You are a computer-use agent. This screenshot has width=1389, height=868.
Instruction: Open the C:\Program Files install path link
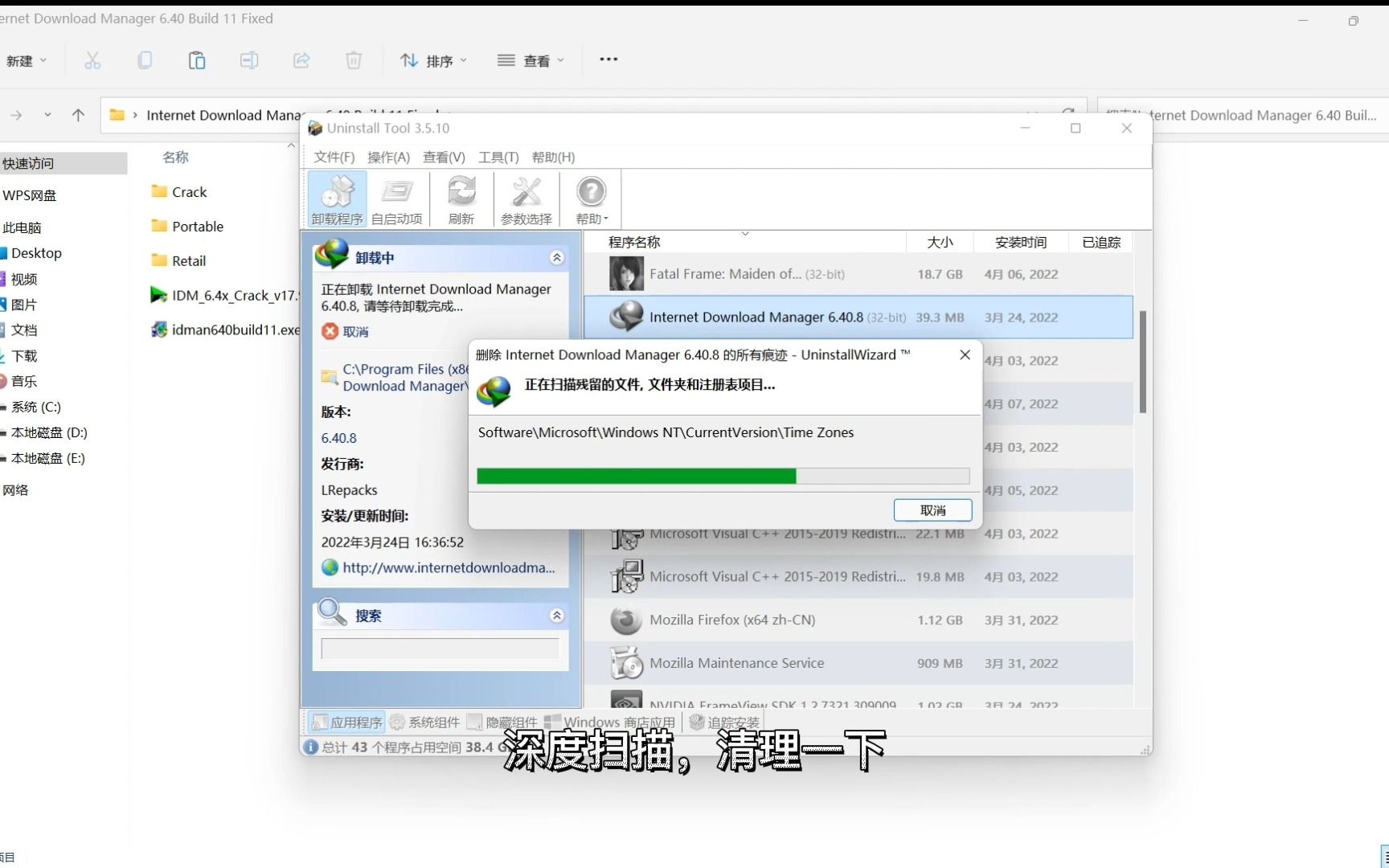406,377
